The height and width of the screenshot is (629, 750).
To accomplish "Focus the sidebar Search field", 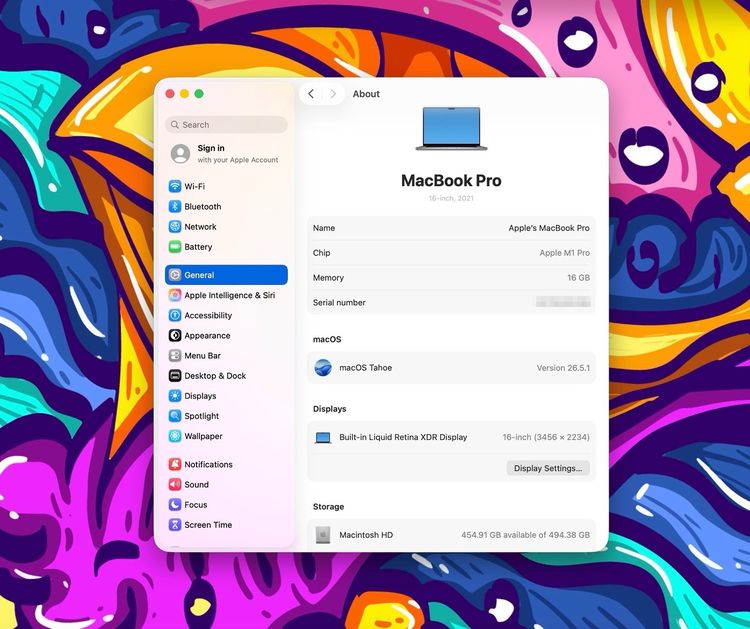I will [x=226, y=124].
